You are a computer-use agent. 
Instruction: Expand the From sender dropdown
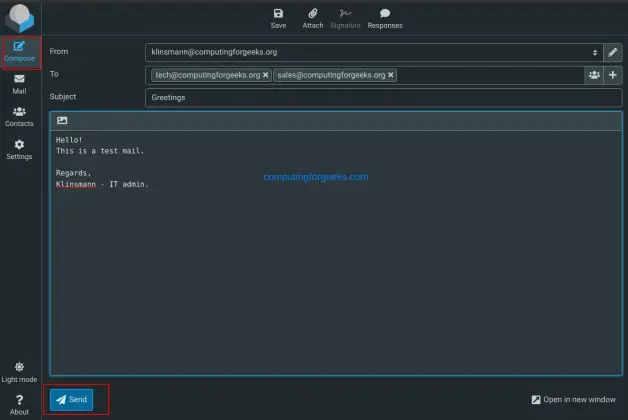(595, 52)
